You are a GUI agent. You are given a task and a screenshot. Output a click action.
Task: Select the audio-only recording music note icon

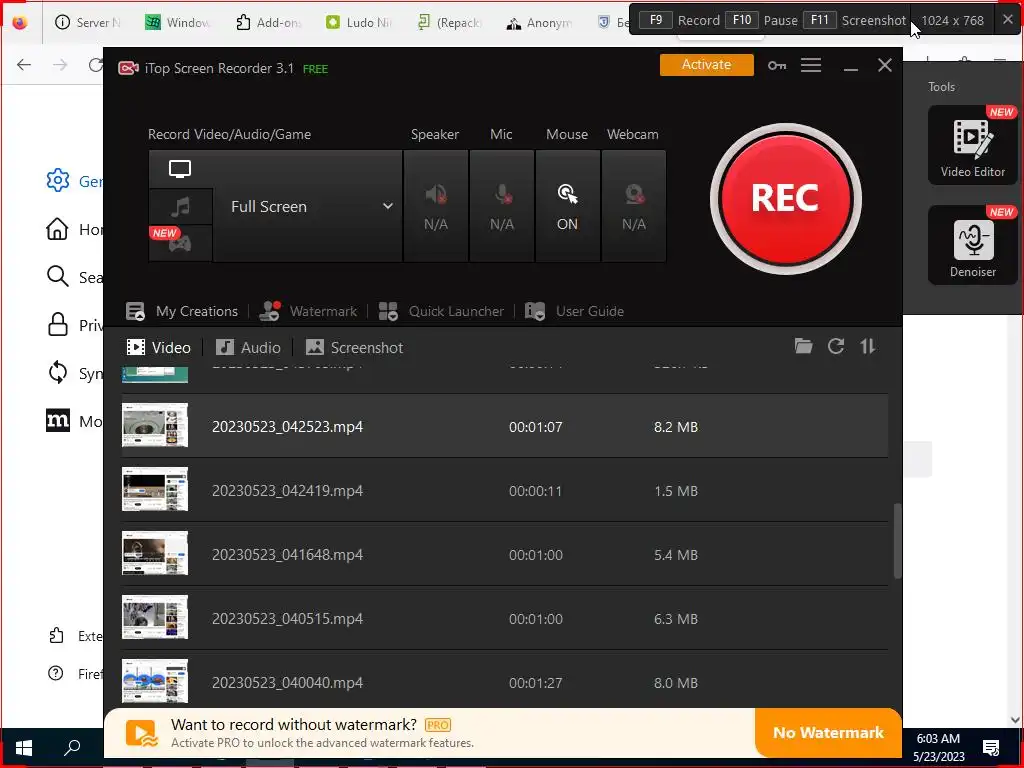click(x=180, y=207)
